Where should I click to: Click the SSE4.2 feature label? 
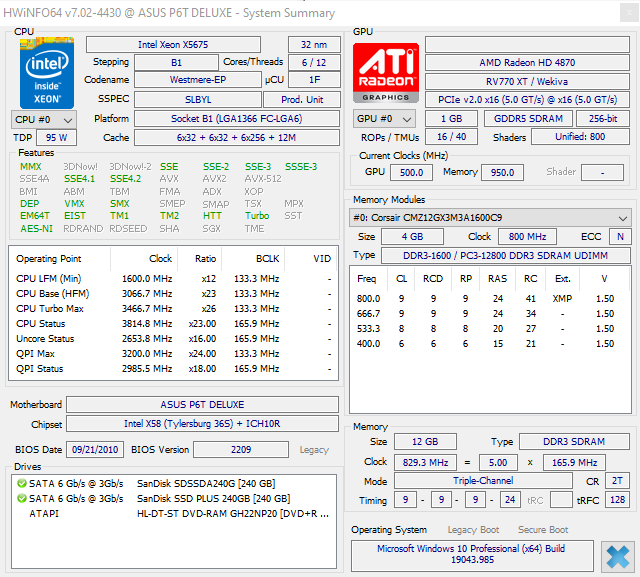pos(125,179)
